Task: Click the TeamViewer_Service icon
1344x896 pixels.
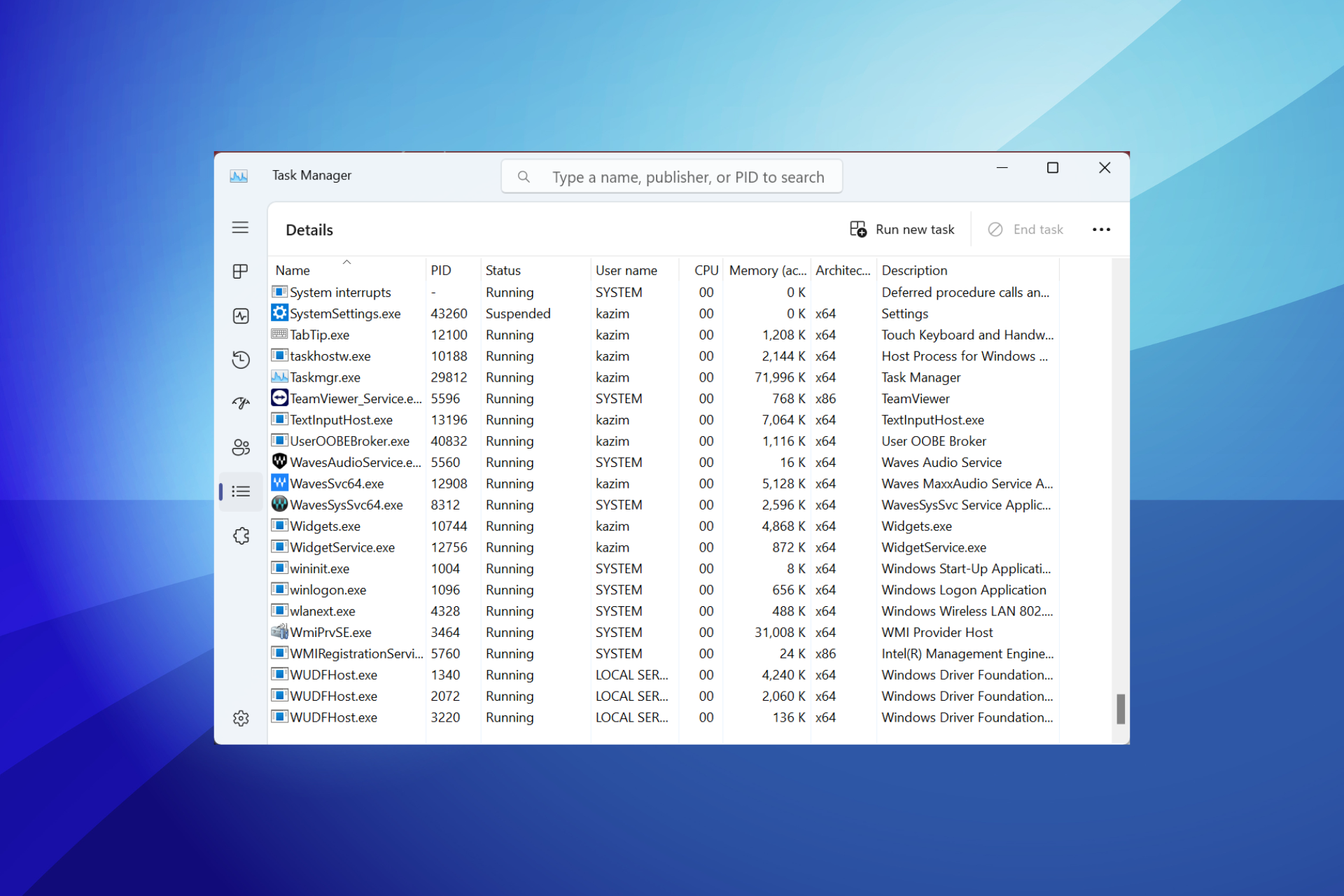Action: coord(279,398)
